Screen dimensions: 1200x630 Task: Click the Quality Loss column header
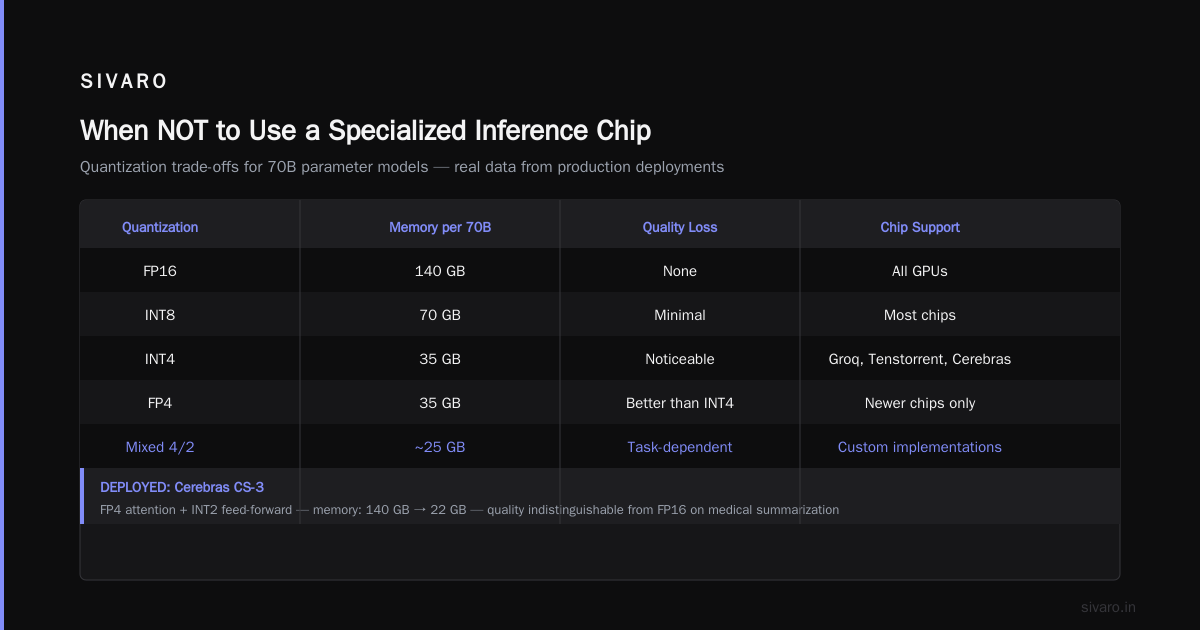tap(680, 227)
